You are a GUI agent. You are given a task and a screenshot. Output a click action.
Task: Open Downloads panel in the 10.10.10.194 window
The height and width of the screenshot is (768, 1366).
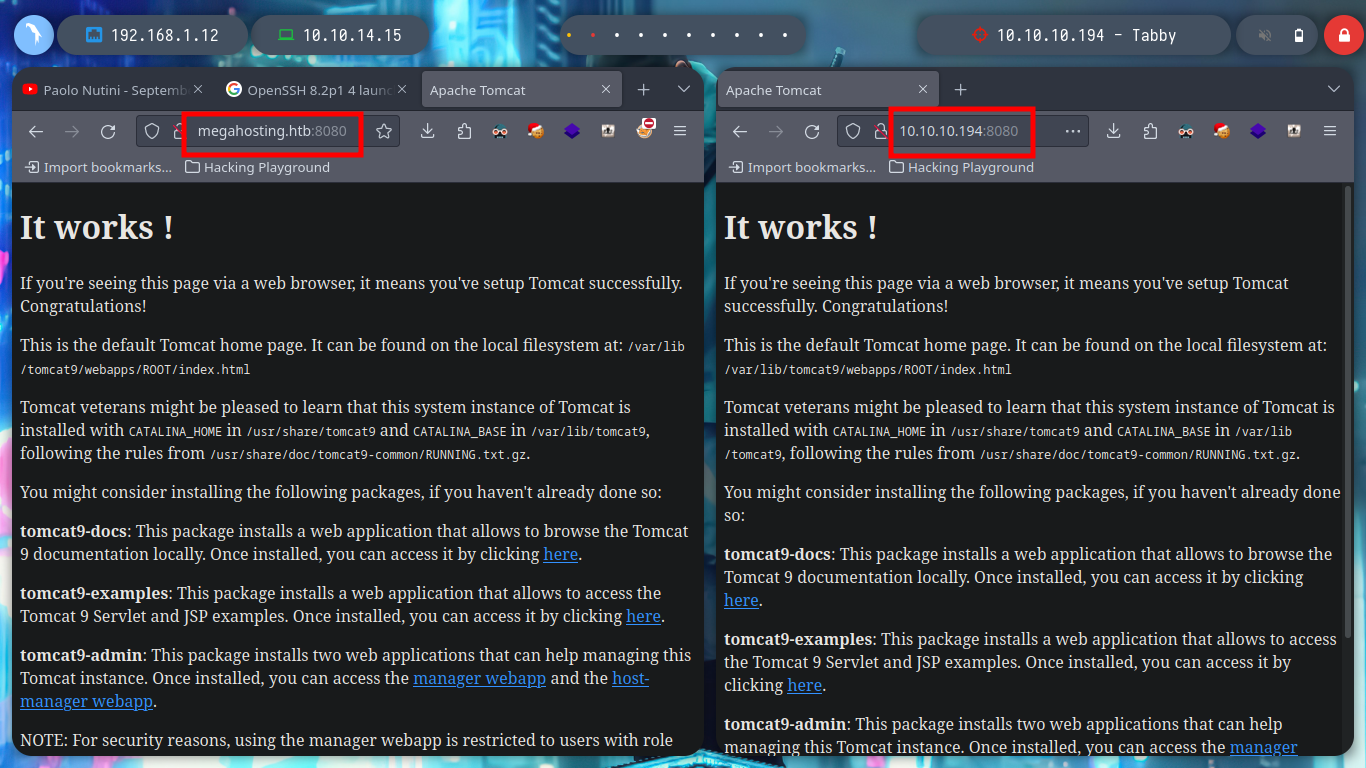(1113, 131)
